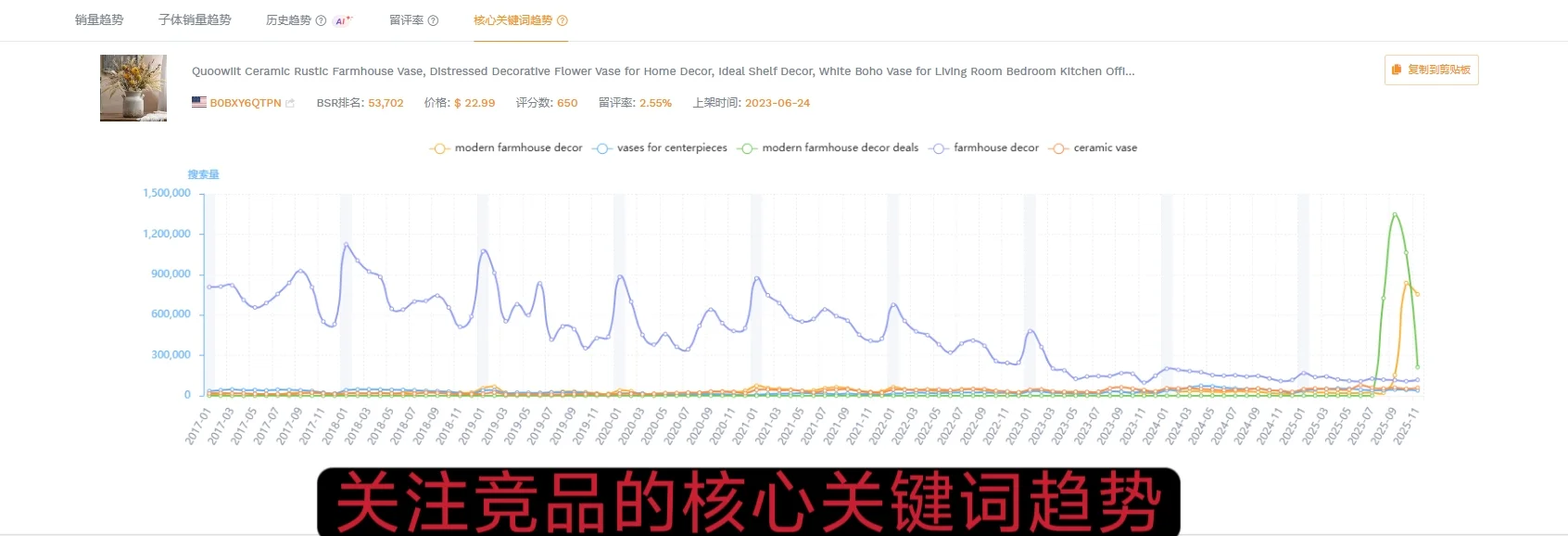
Task: Click the orange peak point near 2025-11
Action: (x=1406, y=284)
